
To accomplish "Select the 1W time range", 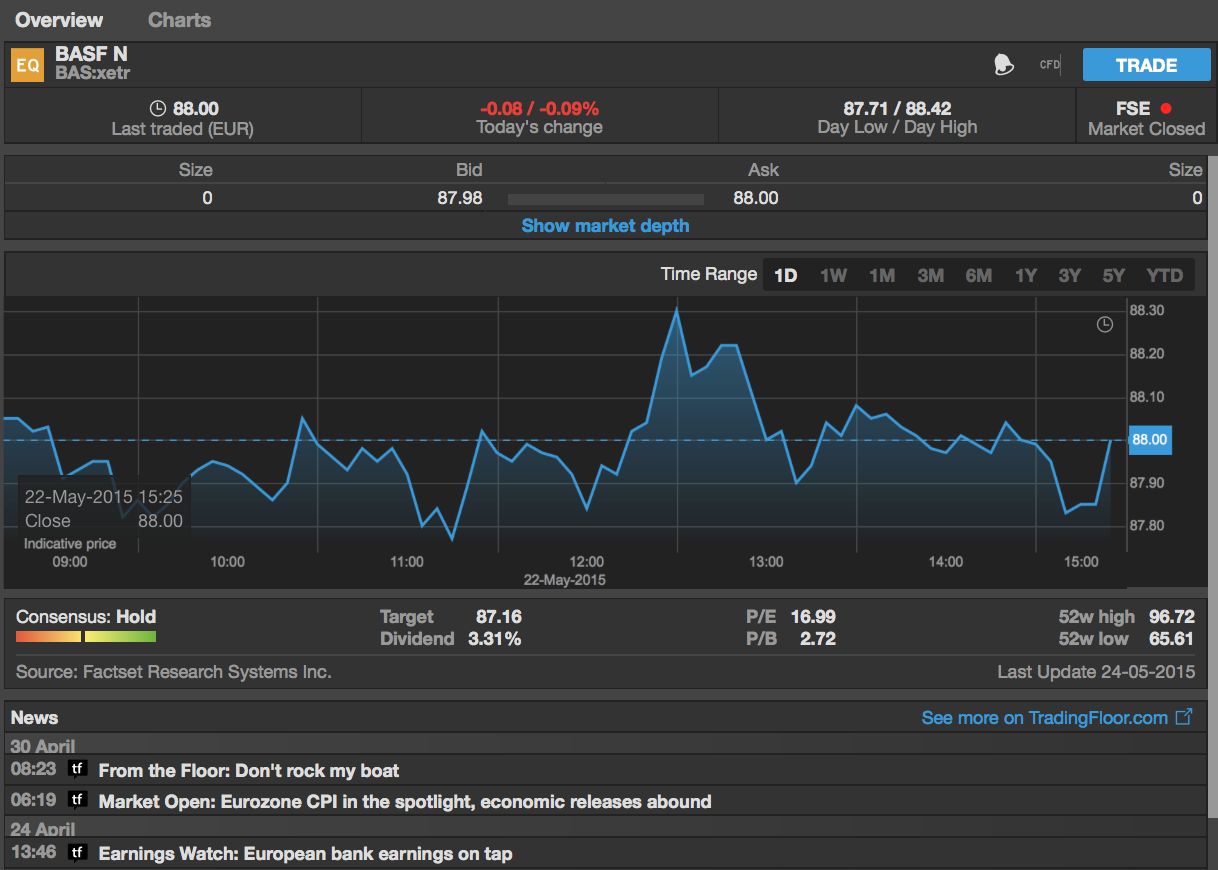I will [833, 275].
